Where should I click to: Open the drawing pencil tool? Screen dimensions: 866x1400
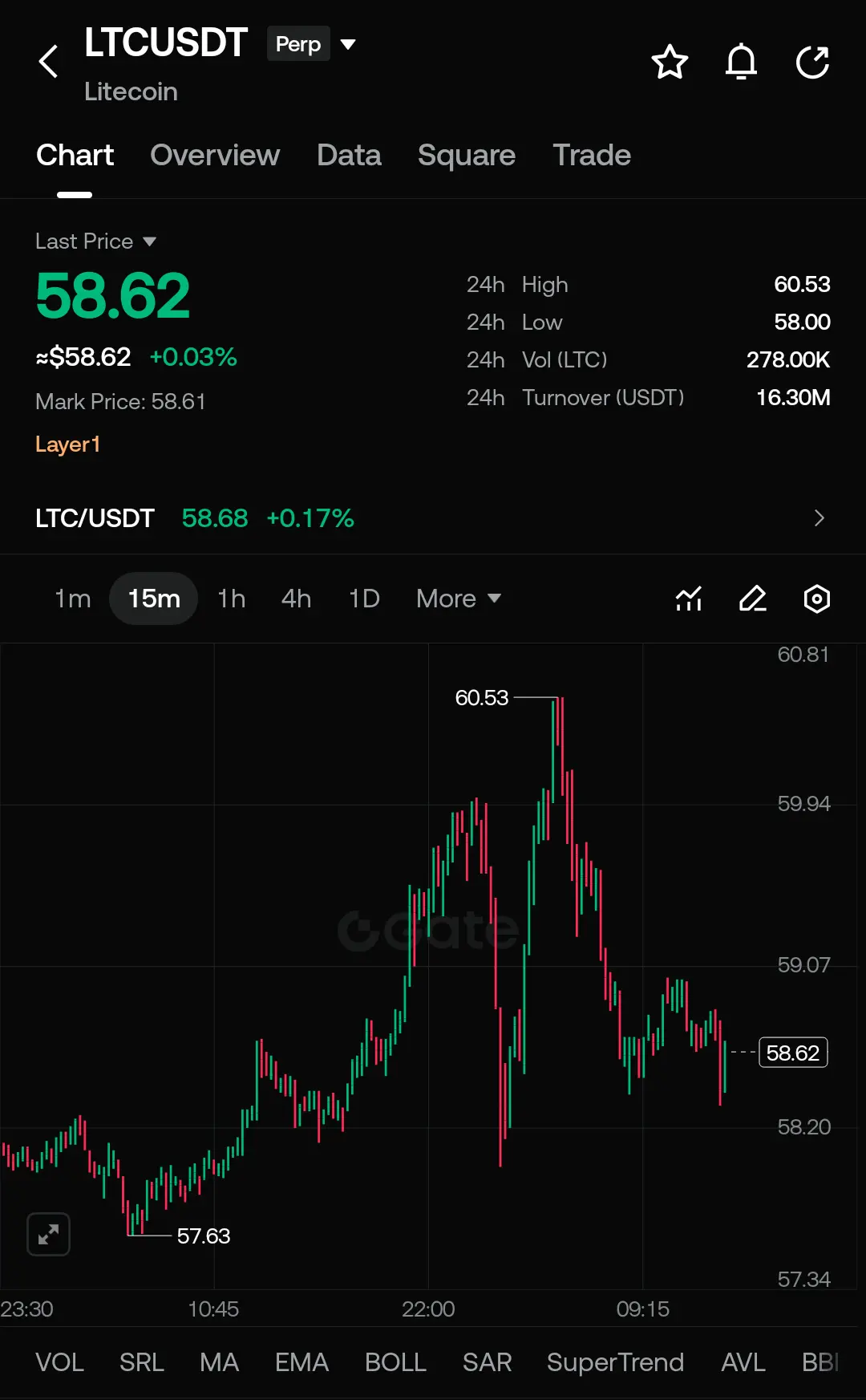pos(752,599)
